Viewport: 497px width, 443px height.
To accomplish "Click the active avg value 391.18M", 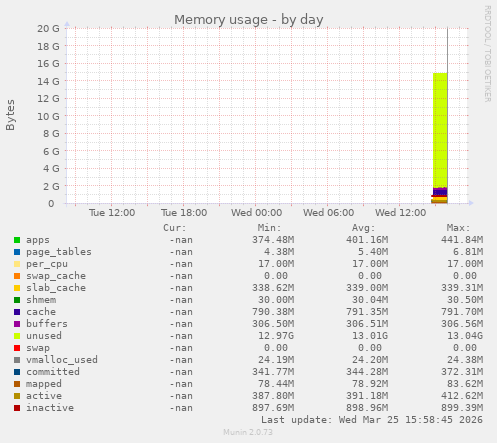I will (x=367, y=396).
